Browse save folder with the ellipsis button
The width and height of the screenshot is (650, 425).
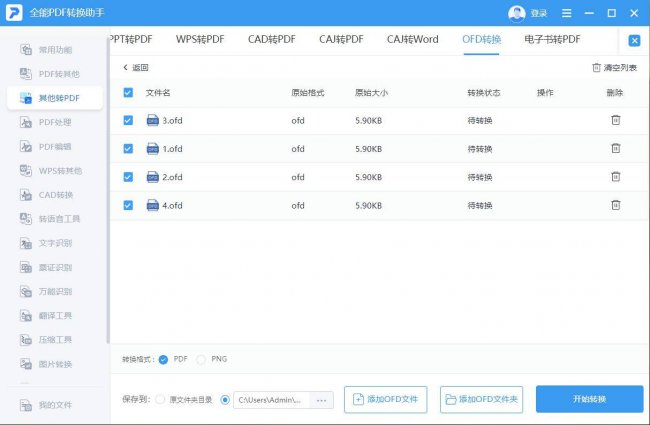[321, 400]
